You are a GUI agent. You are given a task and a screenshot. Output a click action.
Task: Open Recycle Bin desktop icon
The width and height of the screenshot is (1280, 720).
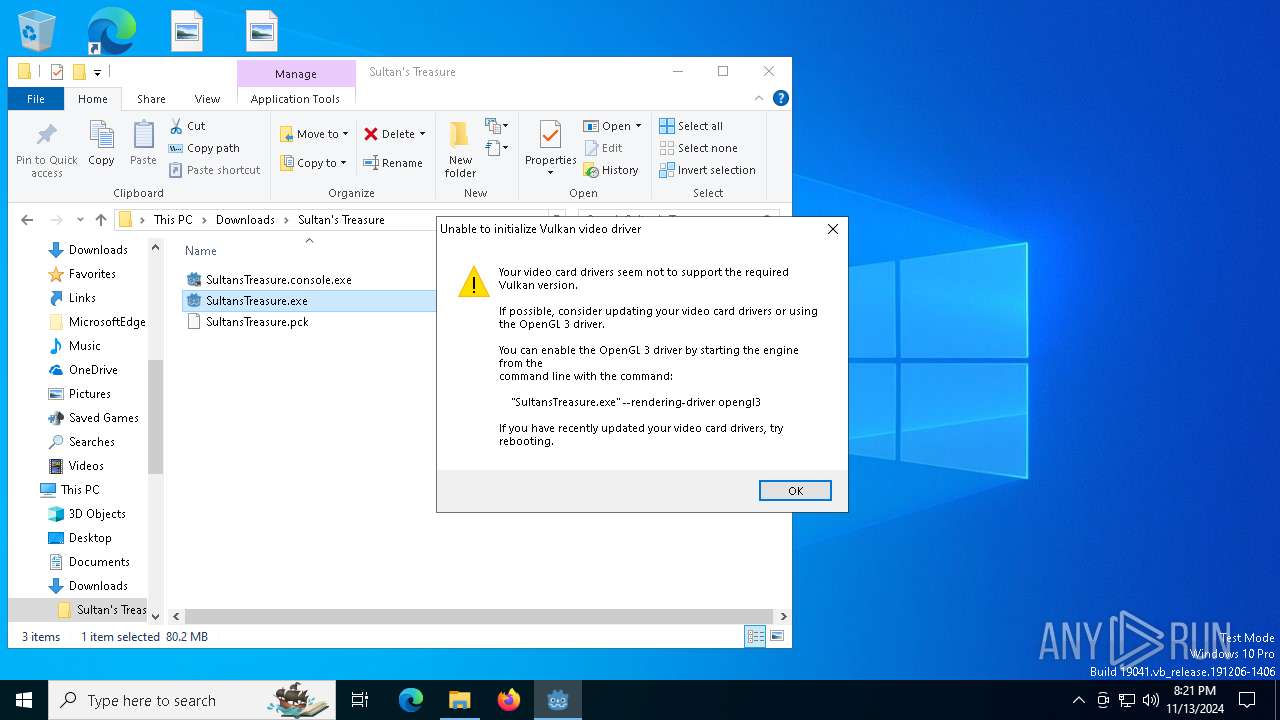[37, 30]
